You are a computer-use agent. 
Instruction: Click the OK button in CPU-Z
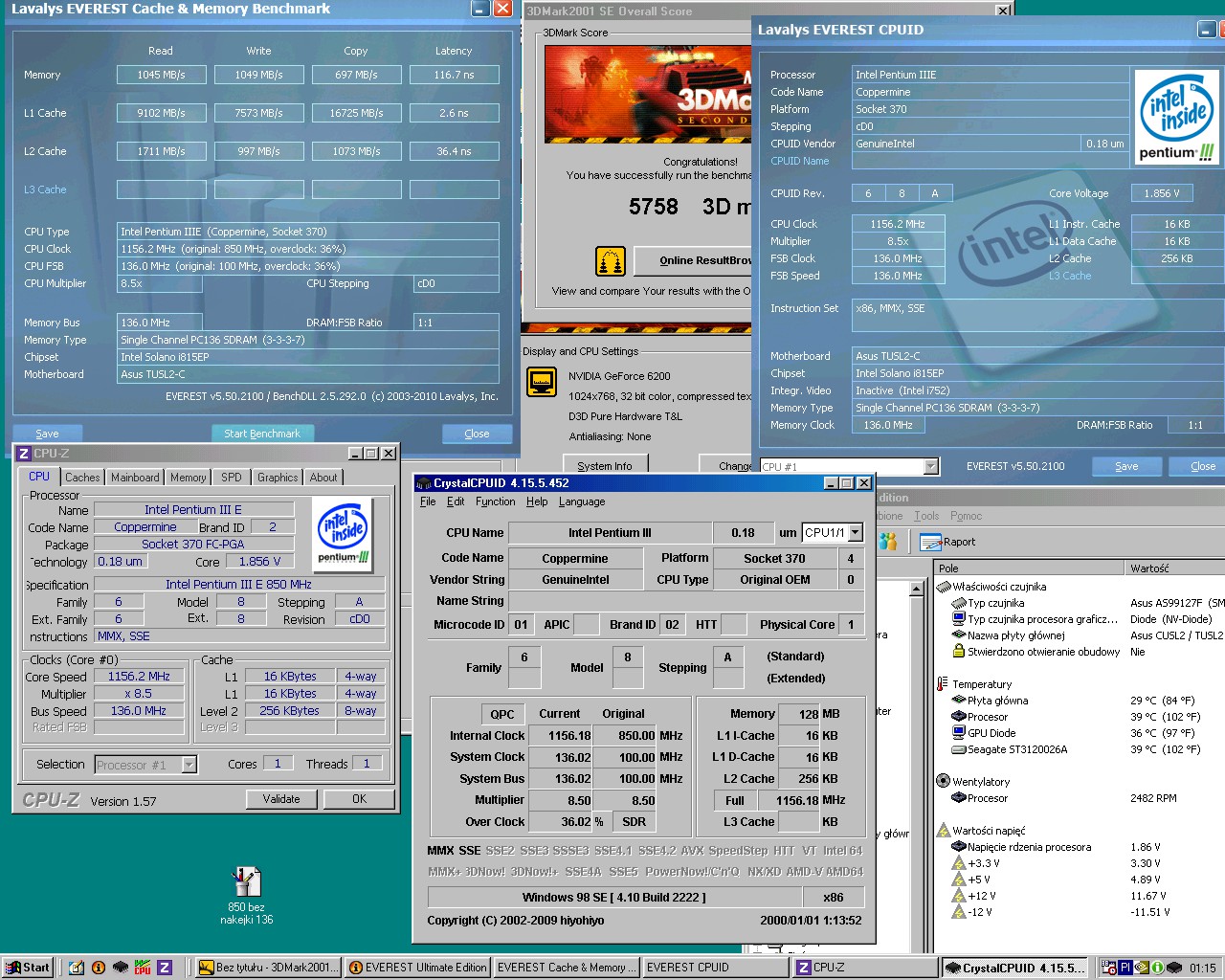click(359, 799)
